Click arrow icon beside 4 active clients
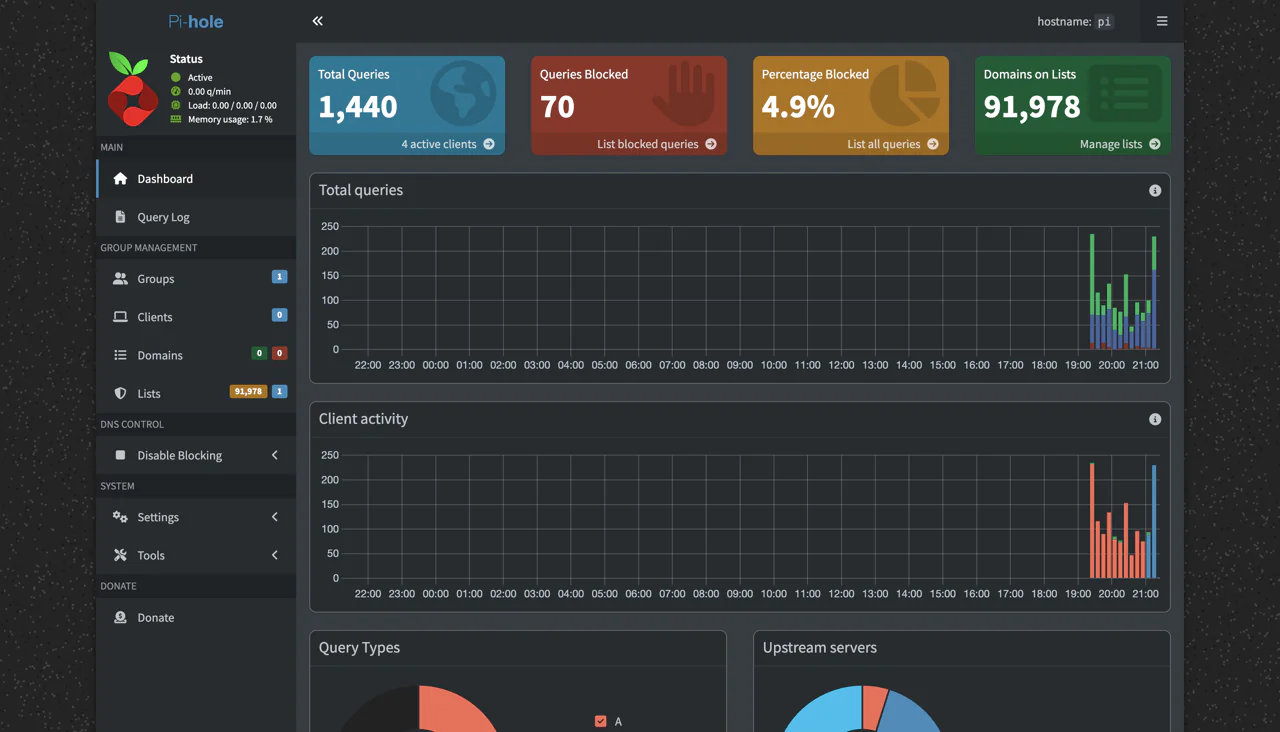1280x732 pixels. pos(489,144)
